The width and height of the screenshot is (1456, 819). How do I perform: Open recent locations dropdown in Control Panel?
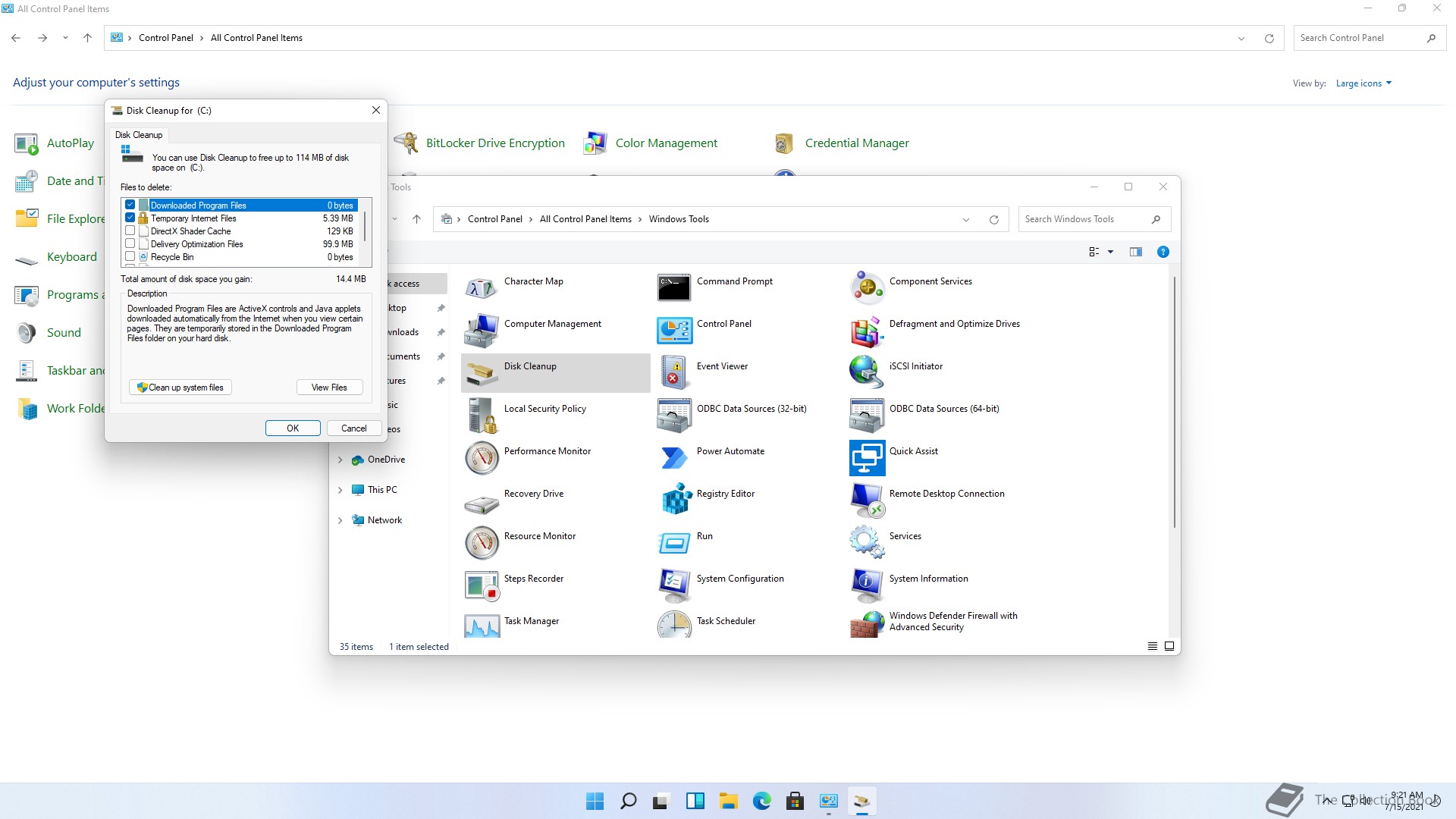(65, 38)
